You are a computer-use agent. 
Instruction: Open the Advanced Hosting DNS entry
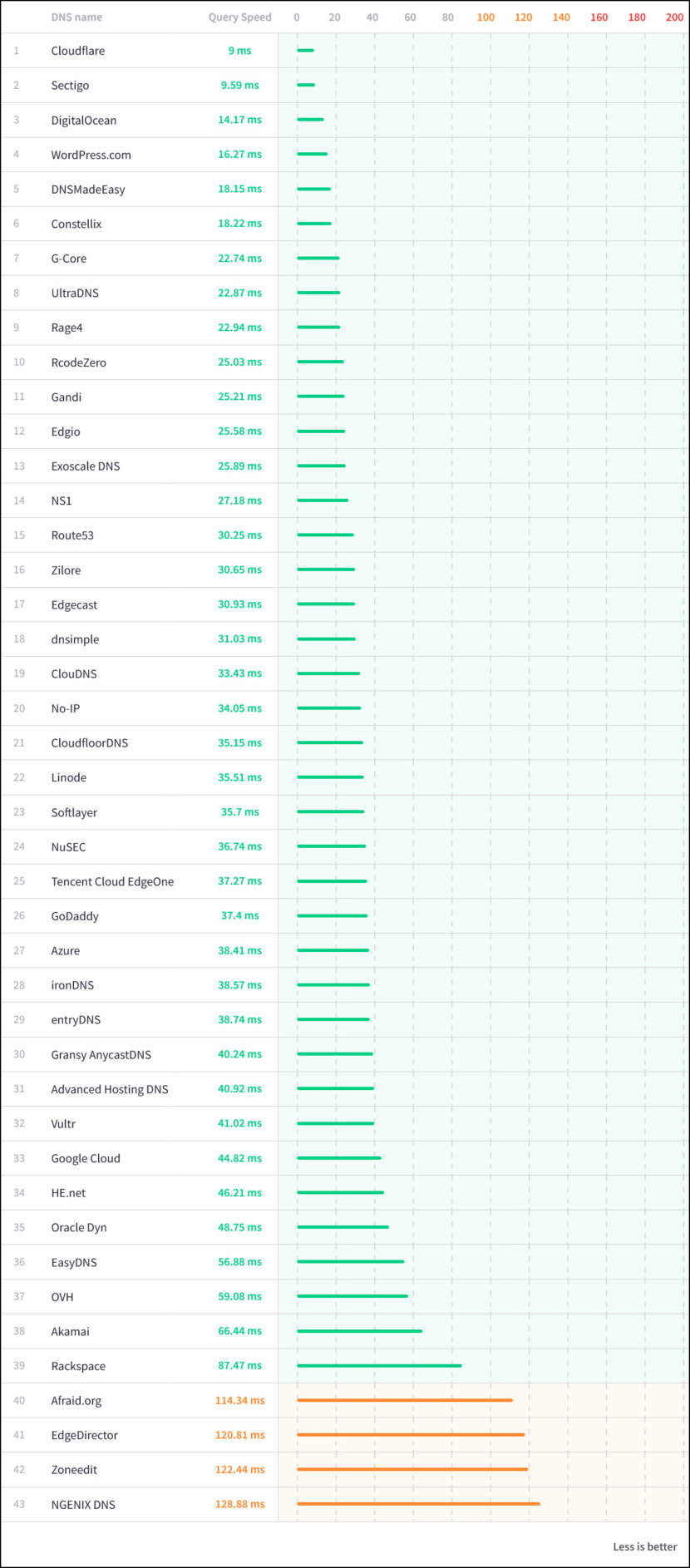point(110,1089)
